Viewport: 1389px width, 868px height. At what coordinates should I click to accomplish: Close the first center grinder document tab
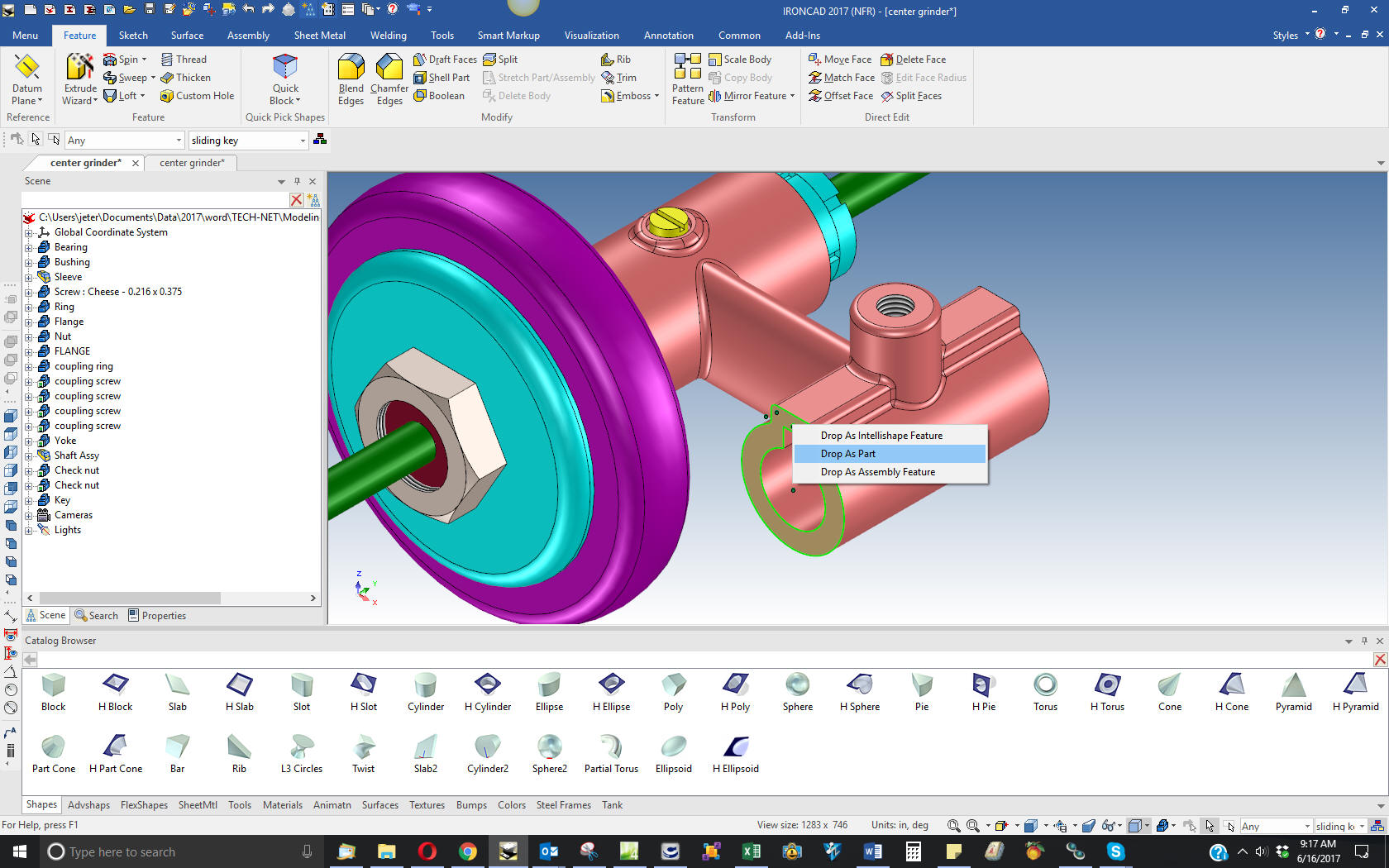136,163
